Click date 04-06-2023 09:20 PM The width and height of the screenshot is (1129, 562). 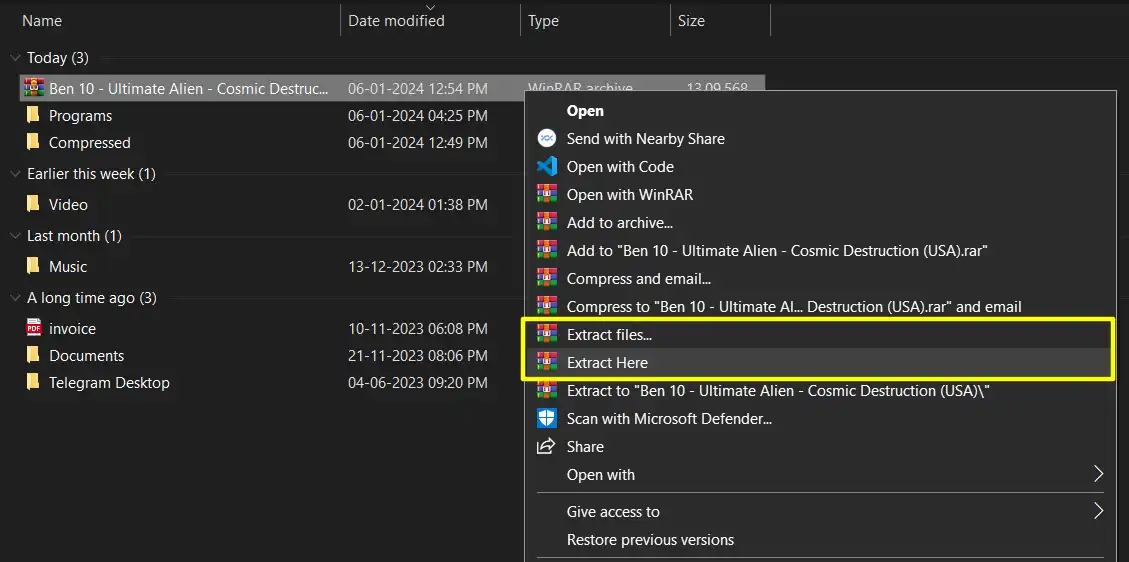[418, 383]
